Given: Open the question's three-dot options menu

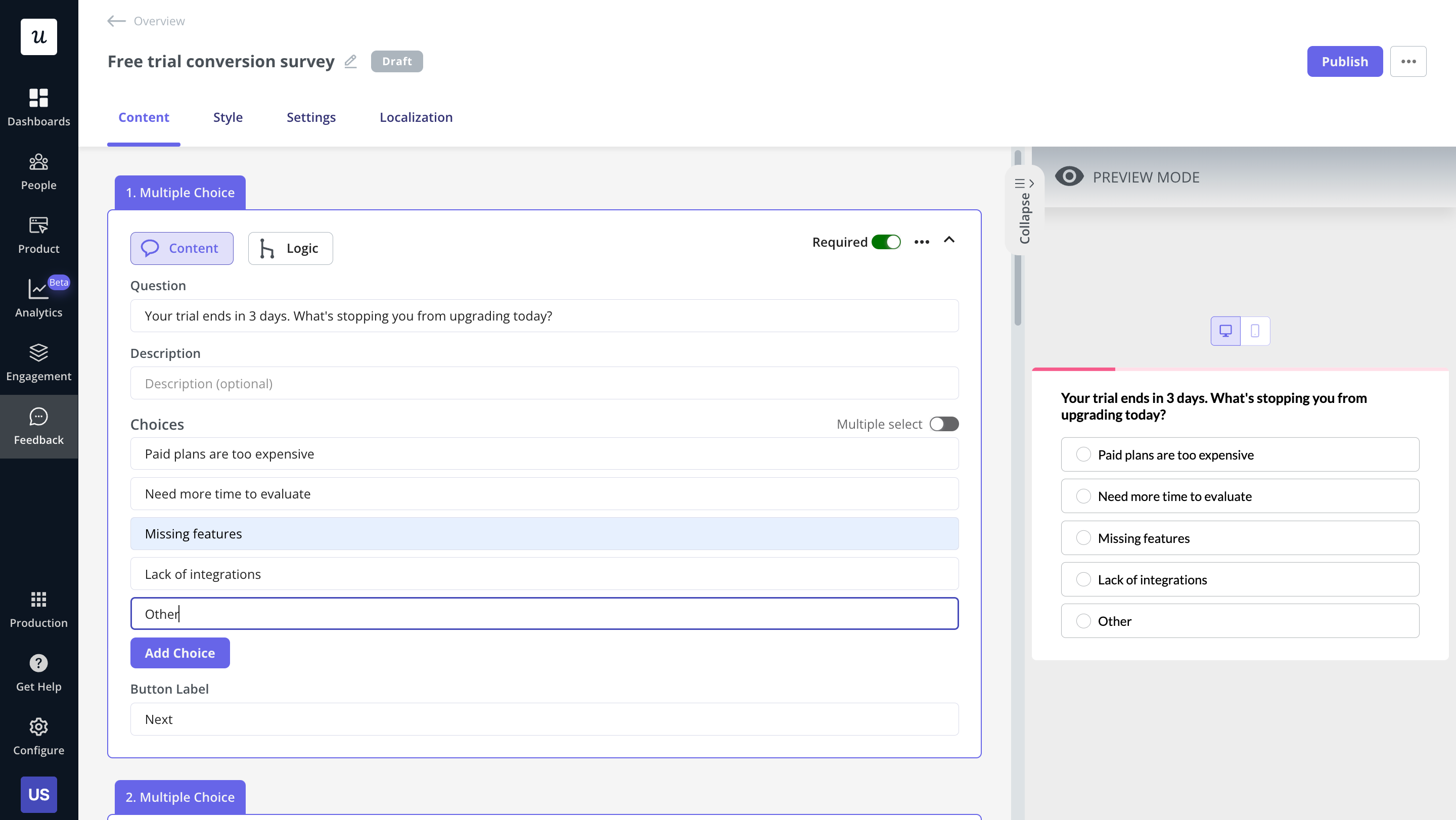Looking at the screenshot, I should [x=921, y=241].
